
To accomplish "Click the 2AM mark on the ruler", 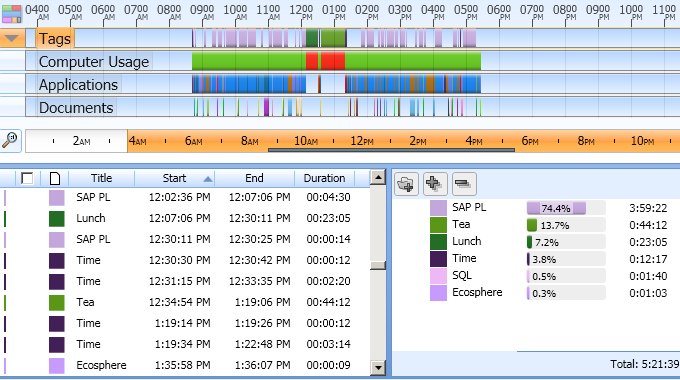I will coord(82,141).
